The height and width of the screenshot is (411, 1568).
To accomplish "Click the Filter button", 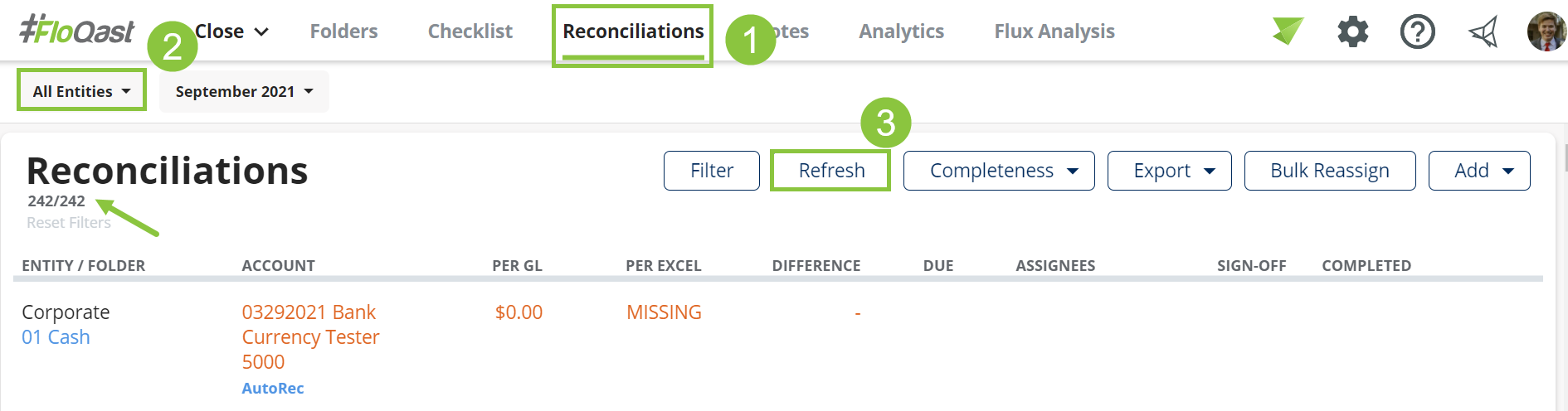I will (712, 171).
